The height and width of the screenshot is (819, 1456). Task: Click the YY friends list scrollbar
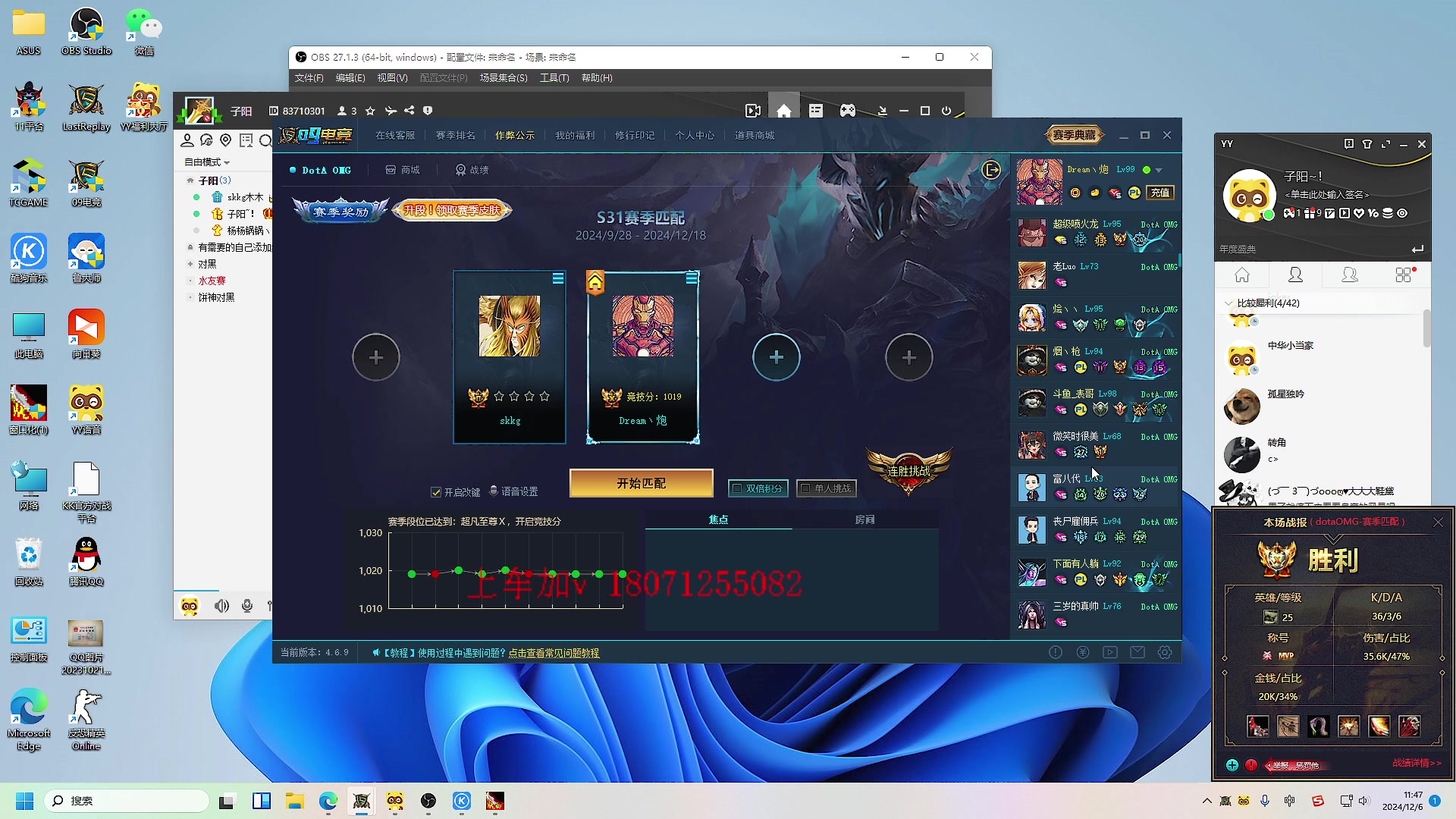(1426, 328)
